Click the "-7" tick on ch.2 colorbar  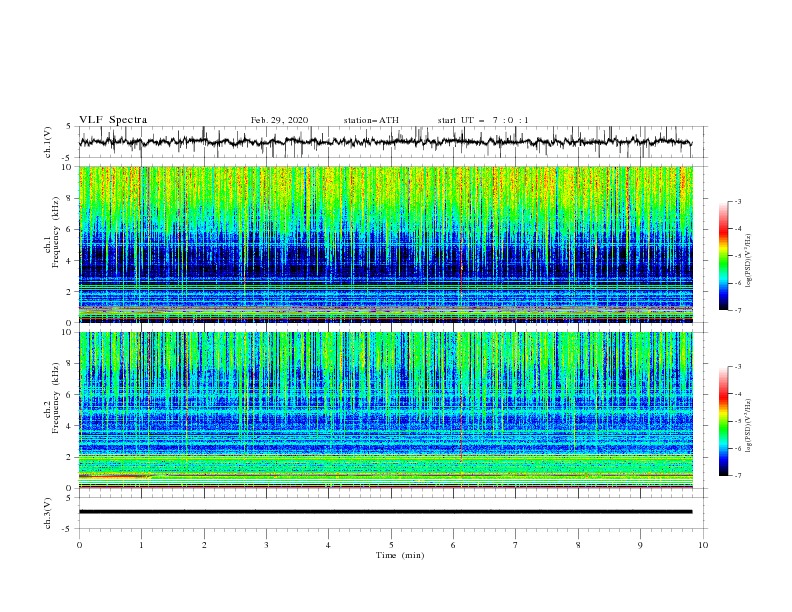coord(738,475)
